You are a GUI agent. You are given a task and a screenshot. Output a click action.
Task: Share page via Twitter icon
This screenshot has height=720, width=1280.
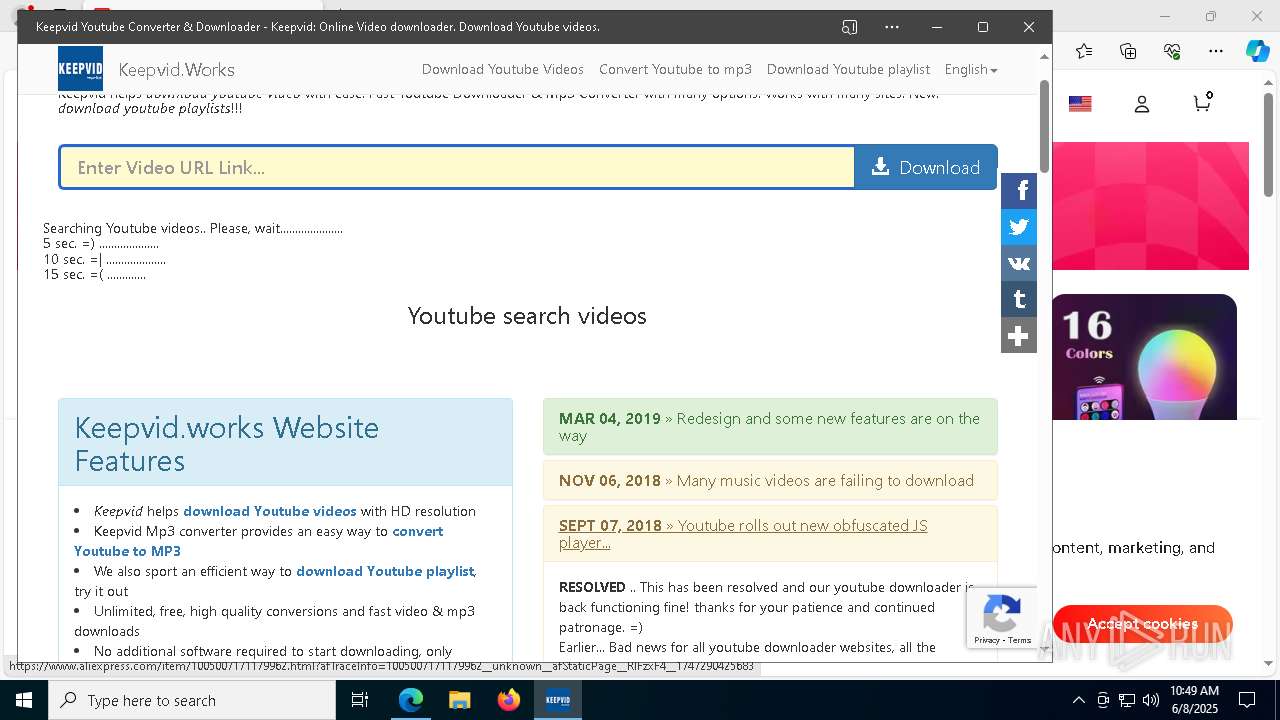point(1019,227)
